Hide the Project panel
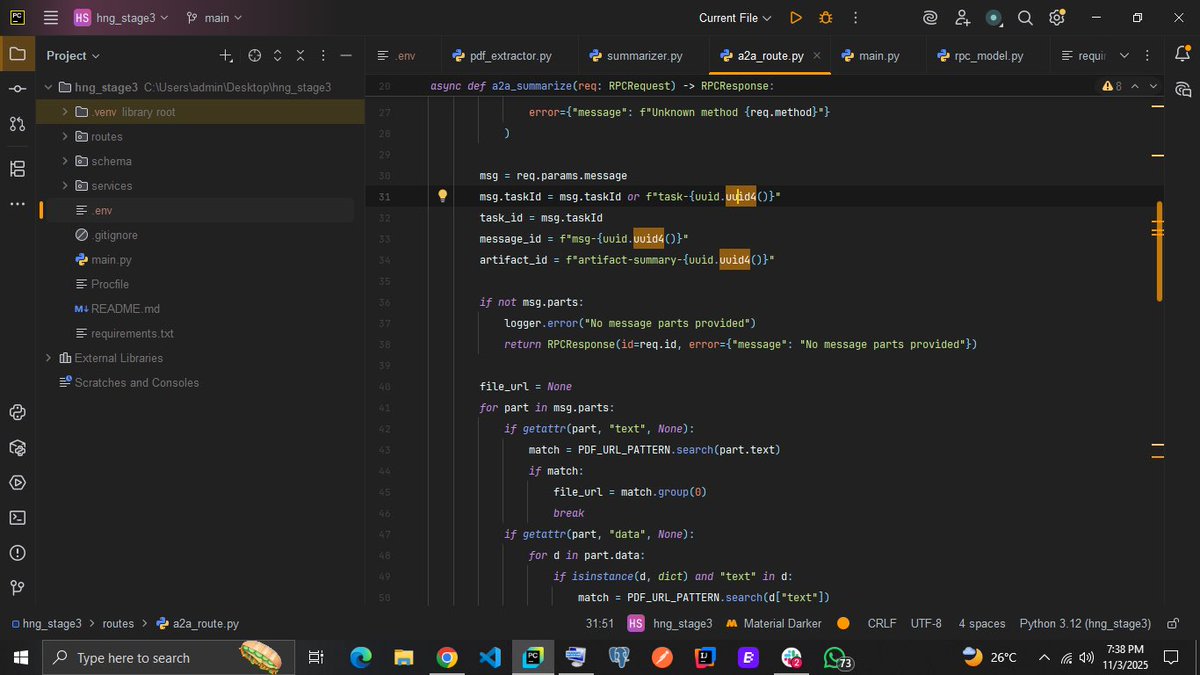Screen dimensions: 1200x675 click(x=346, y=56)
